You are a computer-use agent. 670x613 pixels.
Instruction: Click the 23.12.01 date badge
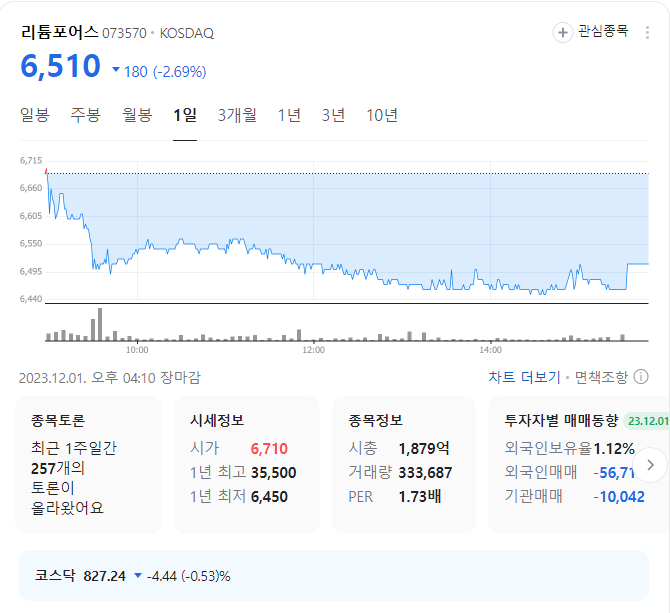point(647,421)
